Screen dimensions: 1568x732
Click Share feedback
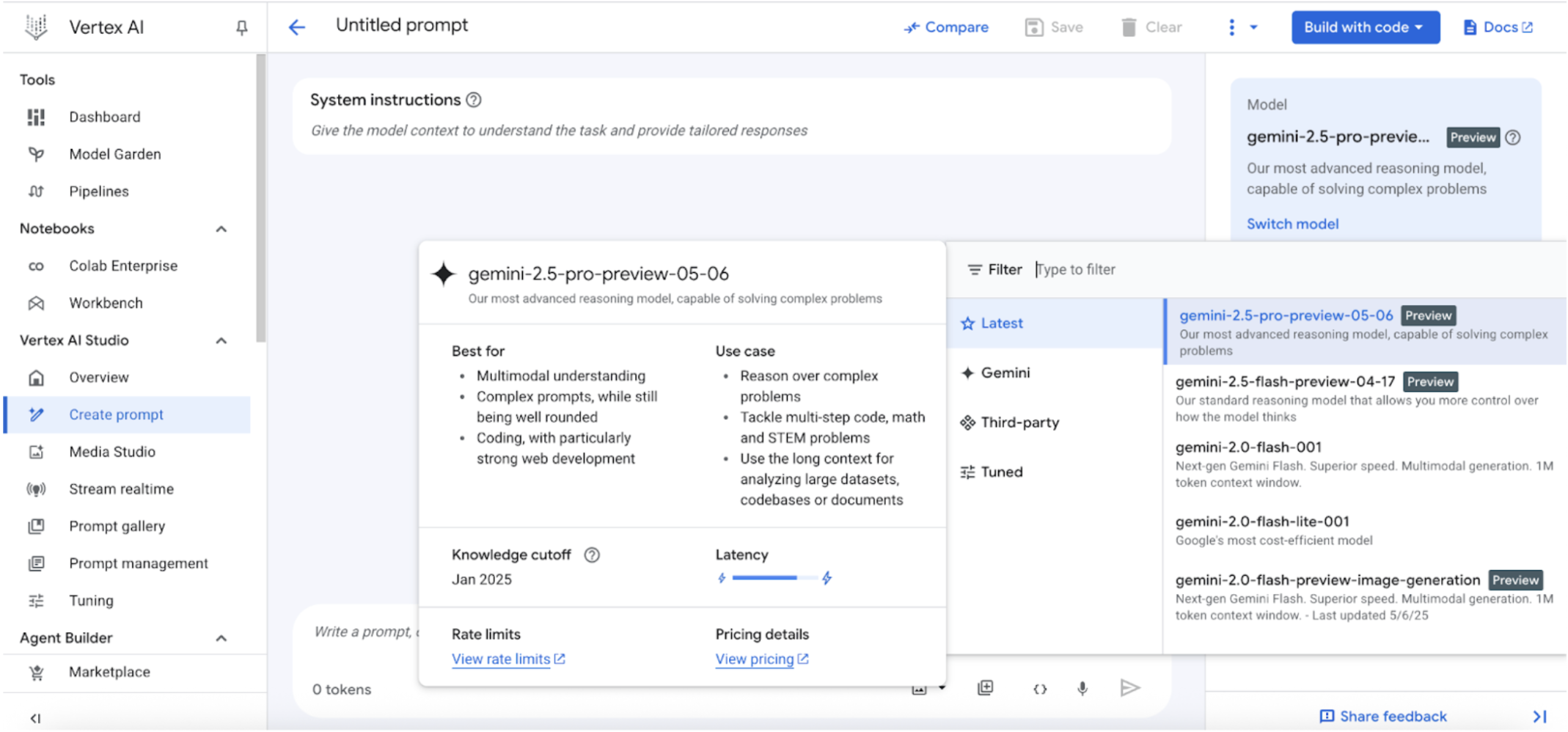coord(1383,717)
